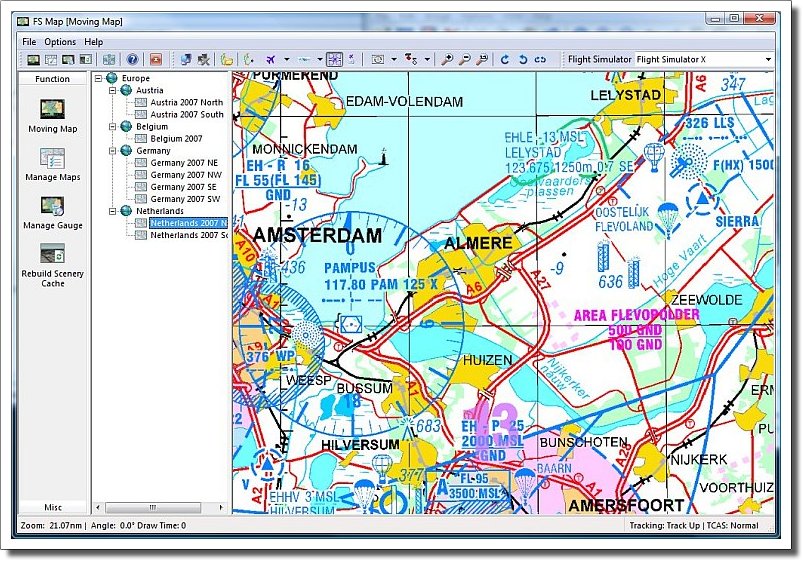Viewport: 803px width, 561px height.
Task: Collapse the Belgium tree node
Action: tap(113, 127)
